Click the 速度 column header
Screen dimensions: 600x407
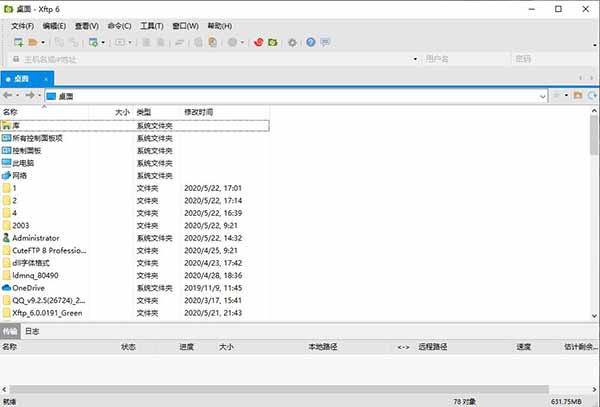pyautogui.click(x=523, y=347)
